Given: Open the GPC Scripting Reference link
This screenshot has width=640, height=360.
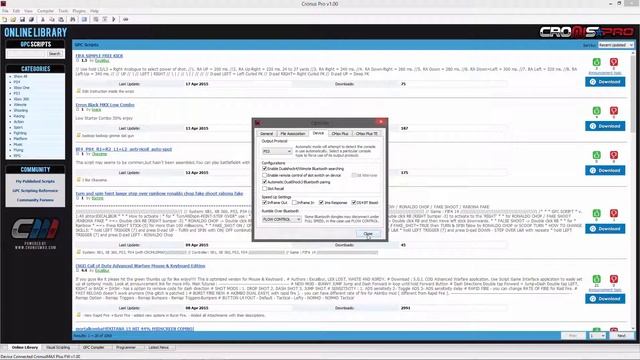Looking at the screenshot, I should pyautogui.click(x=35, y=191).
